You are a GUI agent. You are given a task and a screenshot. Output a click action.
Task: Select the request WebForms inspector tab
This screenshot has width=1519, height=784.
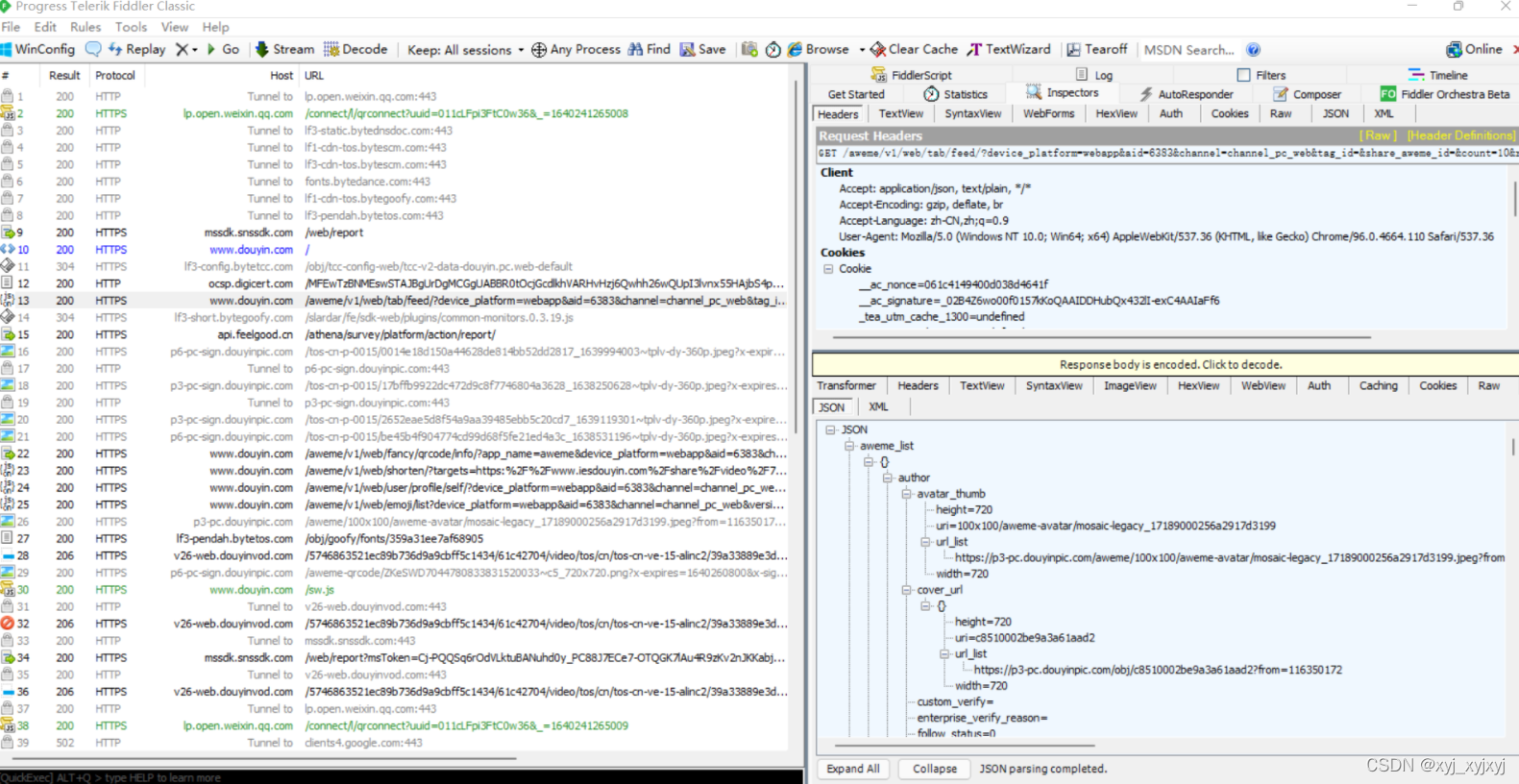point(1048,113)
